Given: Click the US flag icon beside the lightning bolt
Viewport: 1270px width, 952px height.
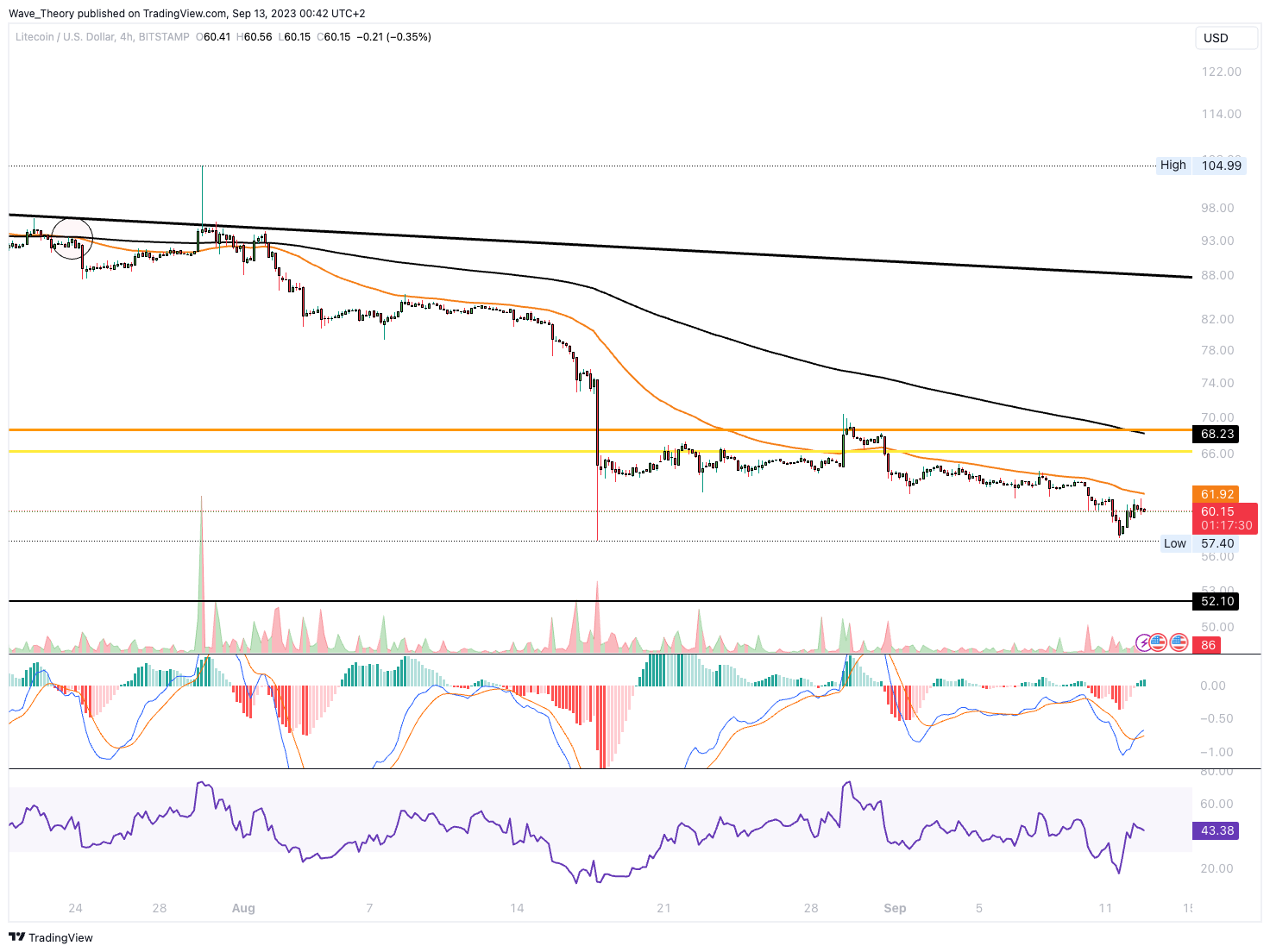Looking at the screenshot, I should (1159, 642).
